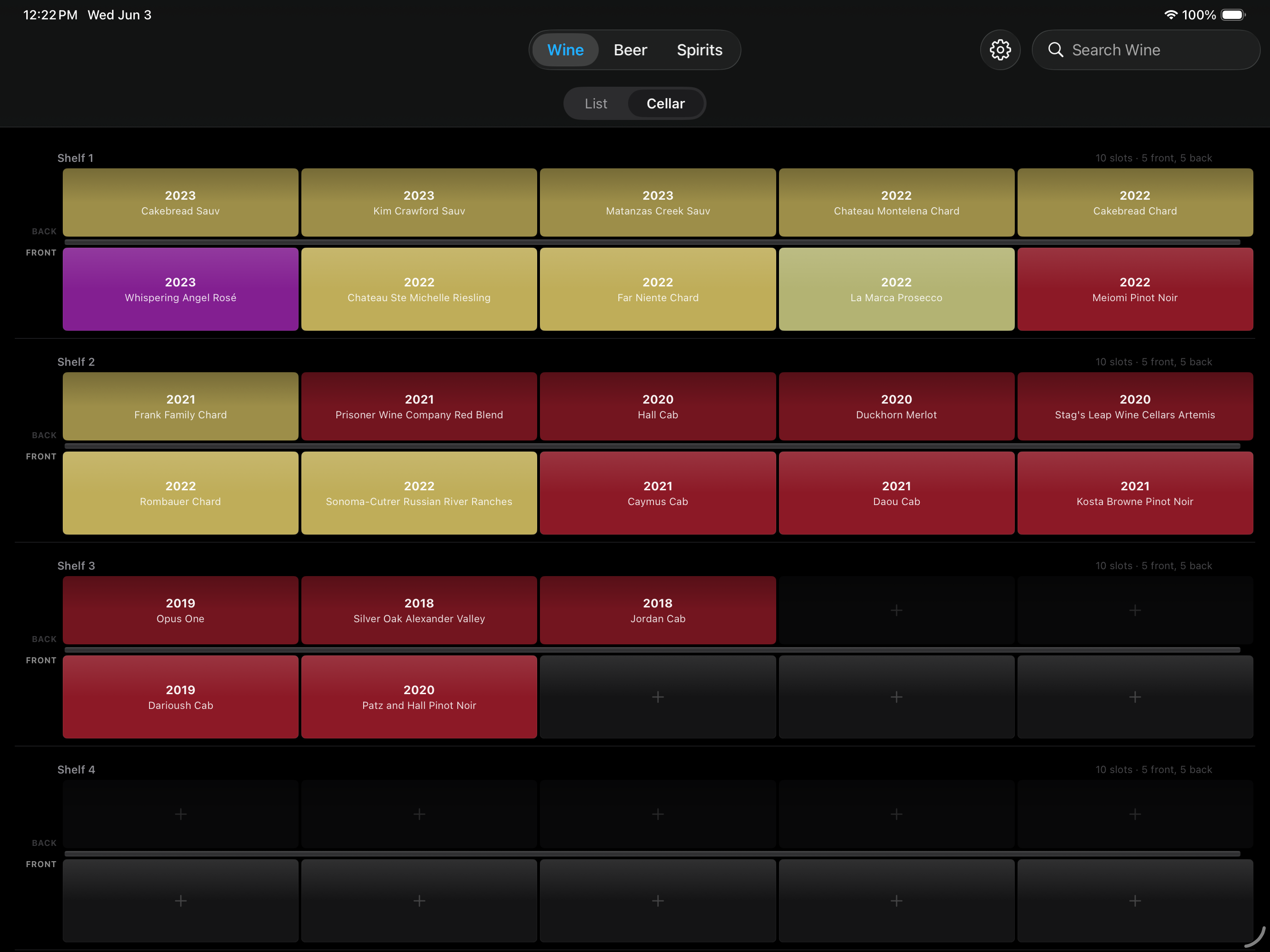Switch to the Spirits category tab
1270x952 pixels.
699,50
